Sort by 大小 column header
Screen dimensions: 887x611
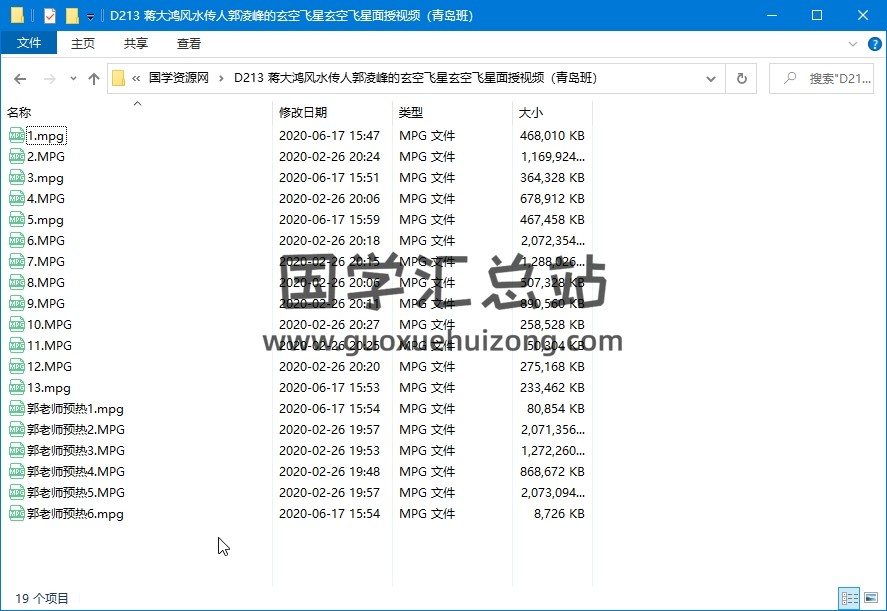coord(552,112)
